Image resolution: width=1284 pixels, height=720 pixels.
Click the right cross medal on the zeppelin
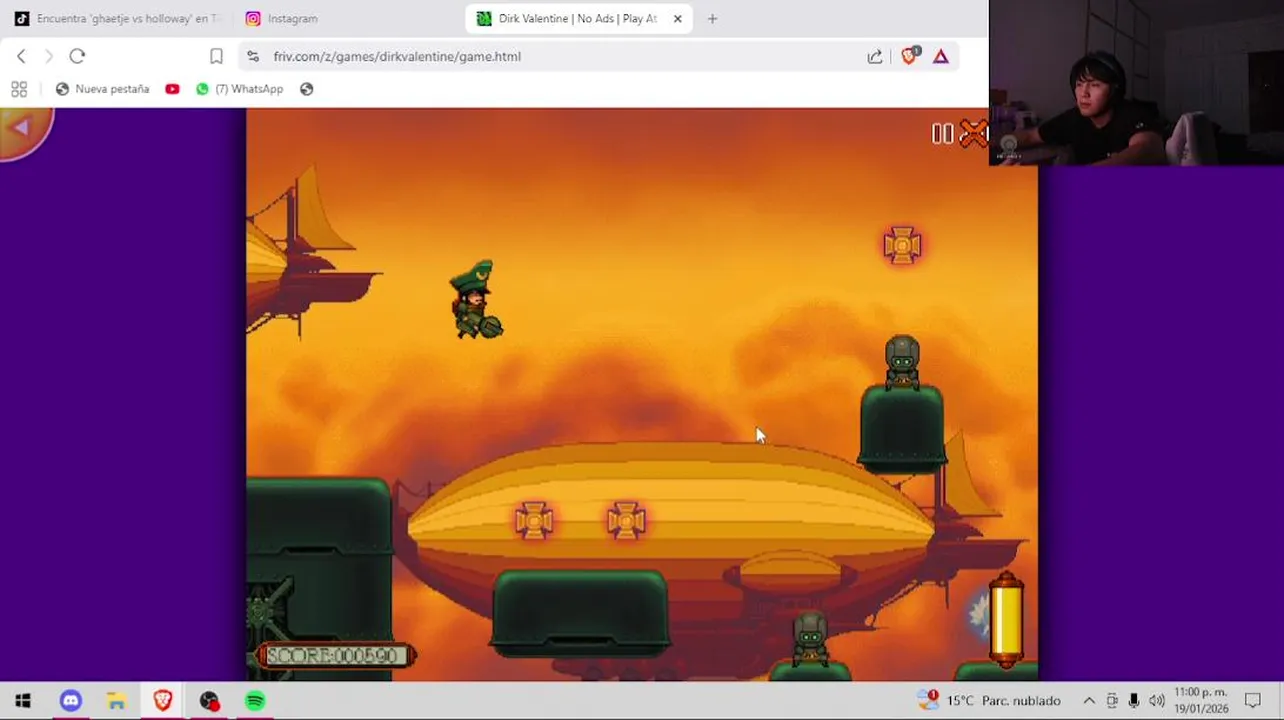[x=626, y=520]
